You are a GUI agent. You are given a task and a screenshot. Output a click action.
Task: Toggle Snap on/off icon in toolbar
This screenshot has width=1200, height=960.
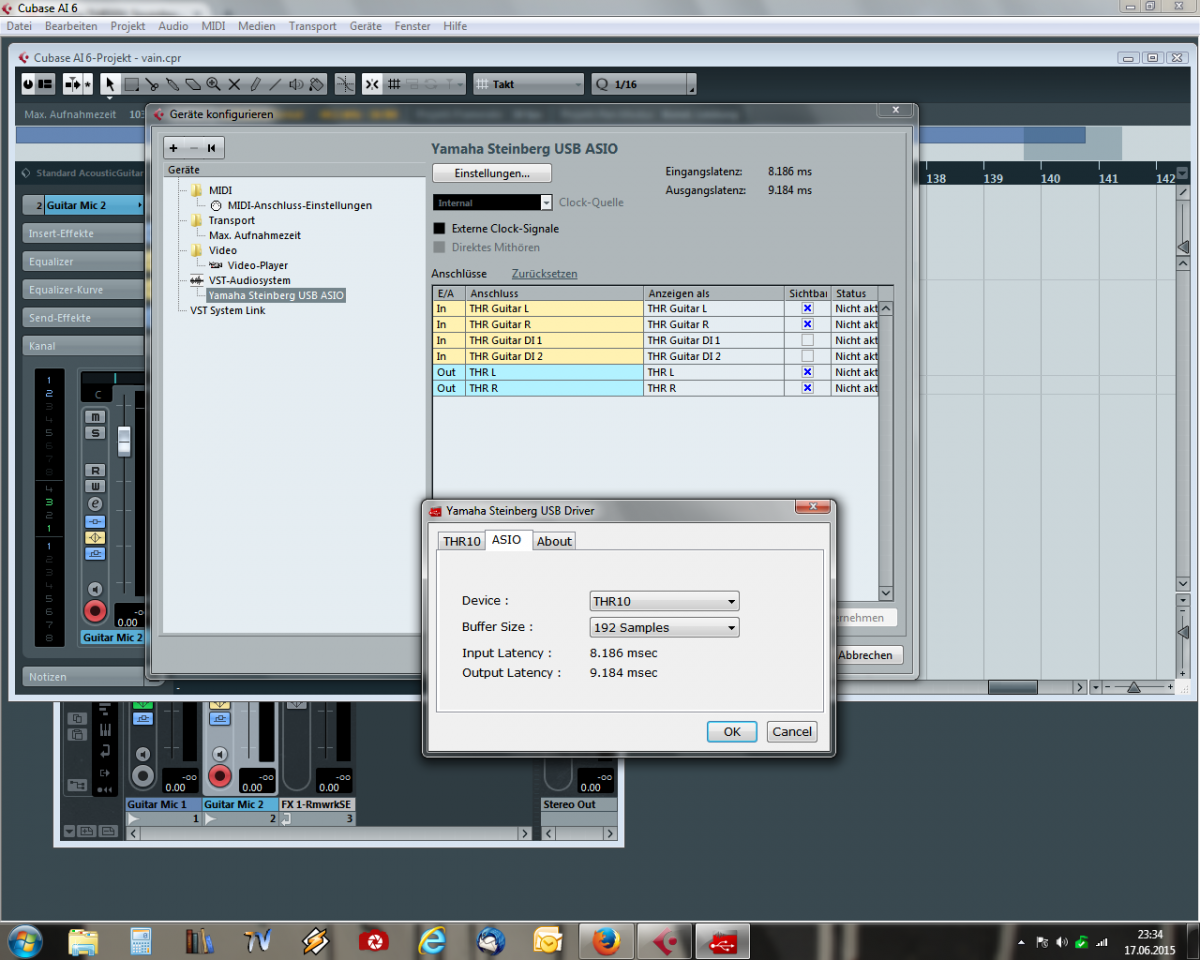372,84
